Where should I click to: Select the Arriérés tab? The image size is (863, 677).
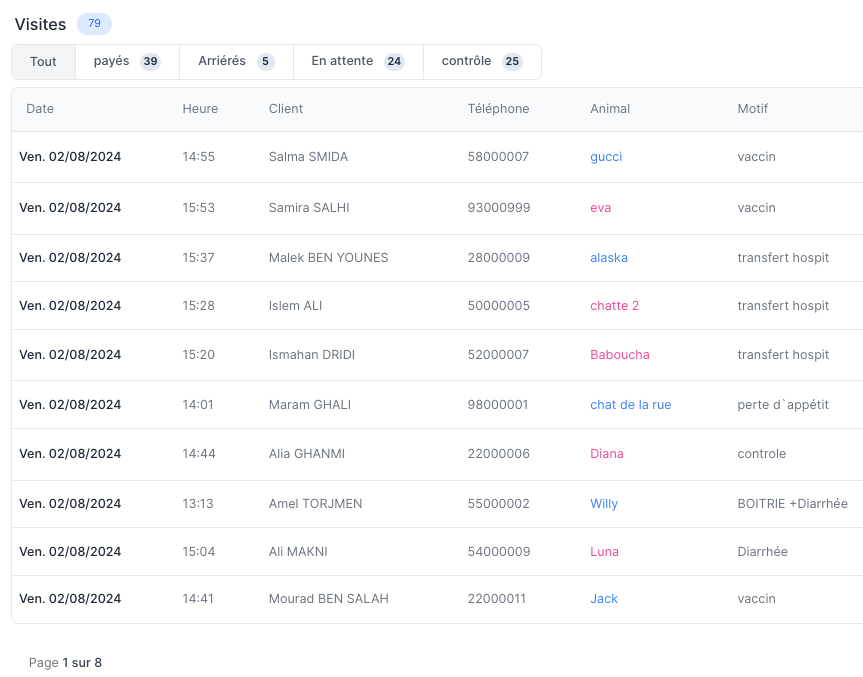(x=236, y=62)
